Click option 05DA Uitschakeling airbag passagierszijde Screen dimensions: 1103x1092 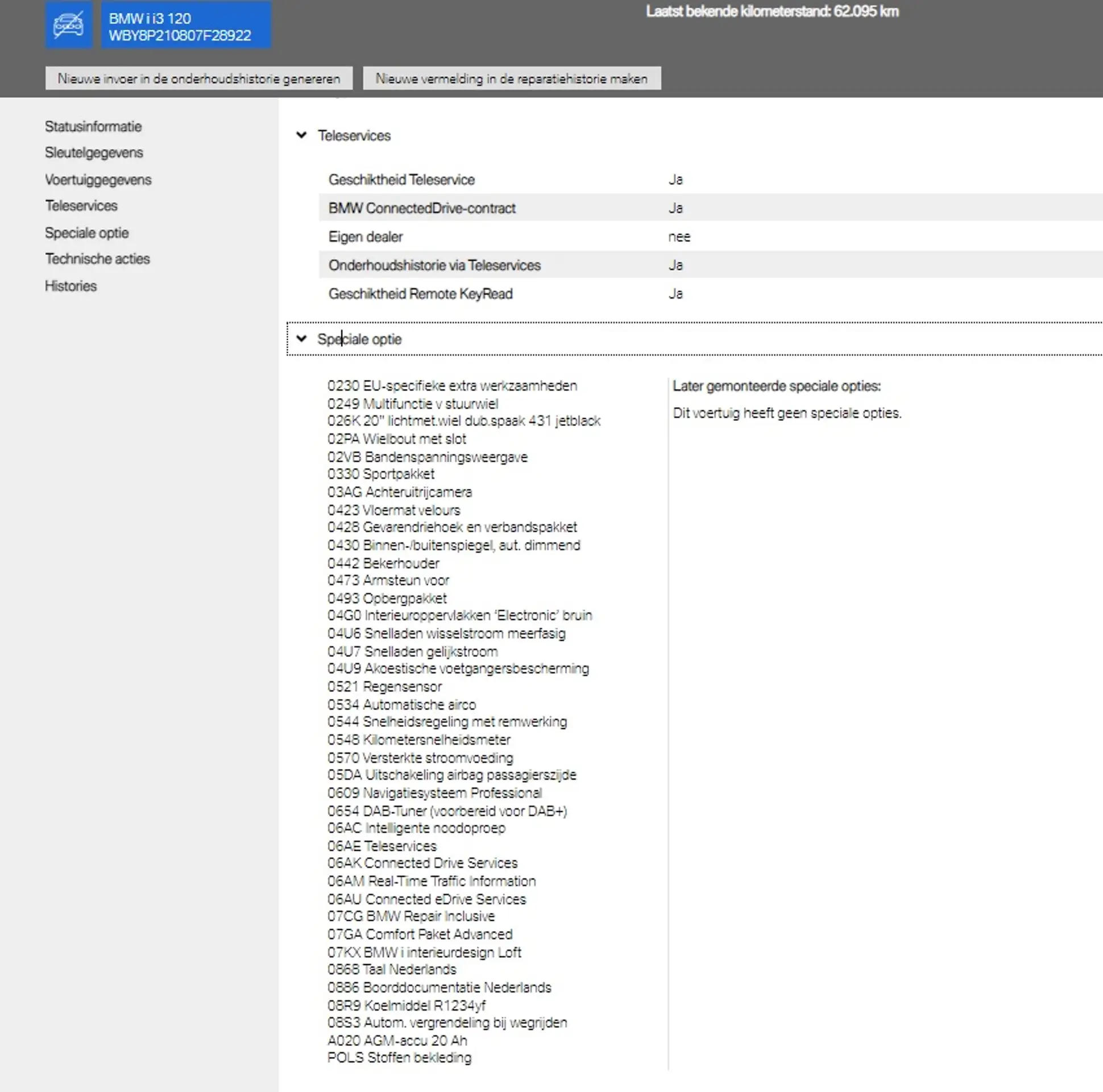[452, 775]
